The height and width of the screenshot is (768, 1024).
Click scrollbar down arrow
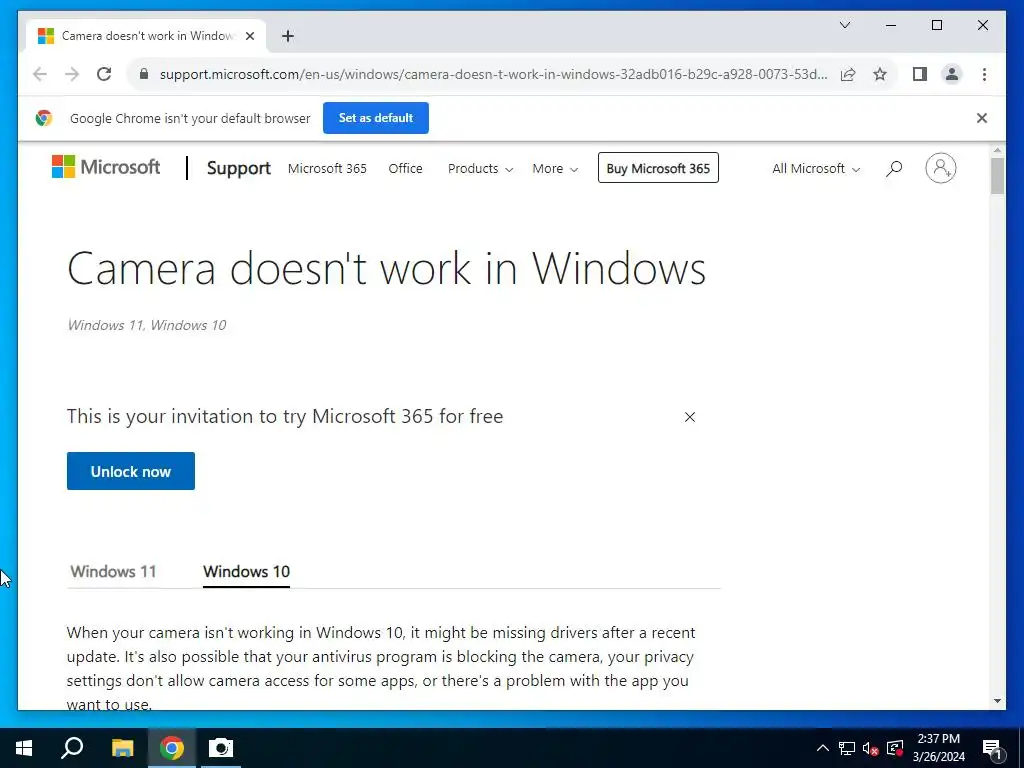click(997, 701)
